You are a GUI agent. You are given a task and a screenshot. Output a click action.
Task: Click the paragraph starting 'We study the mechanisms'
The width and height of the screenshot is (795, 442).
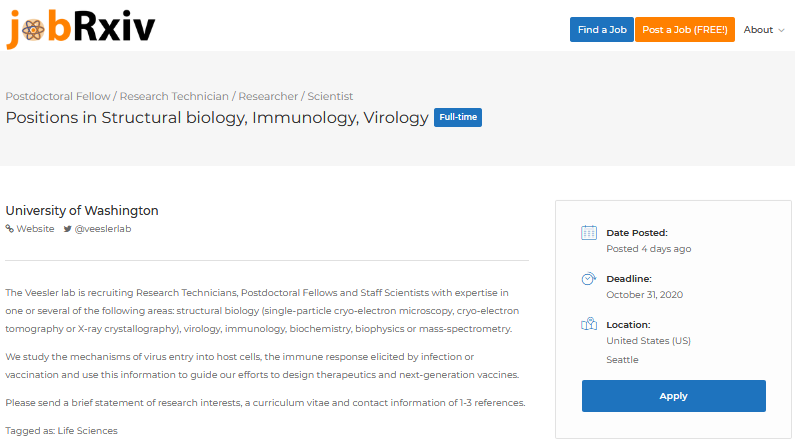pyautogui.click(x=262, y=365)
